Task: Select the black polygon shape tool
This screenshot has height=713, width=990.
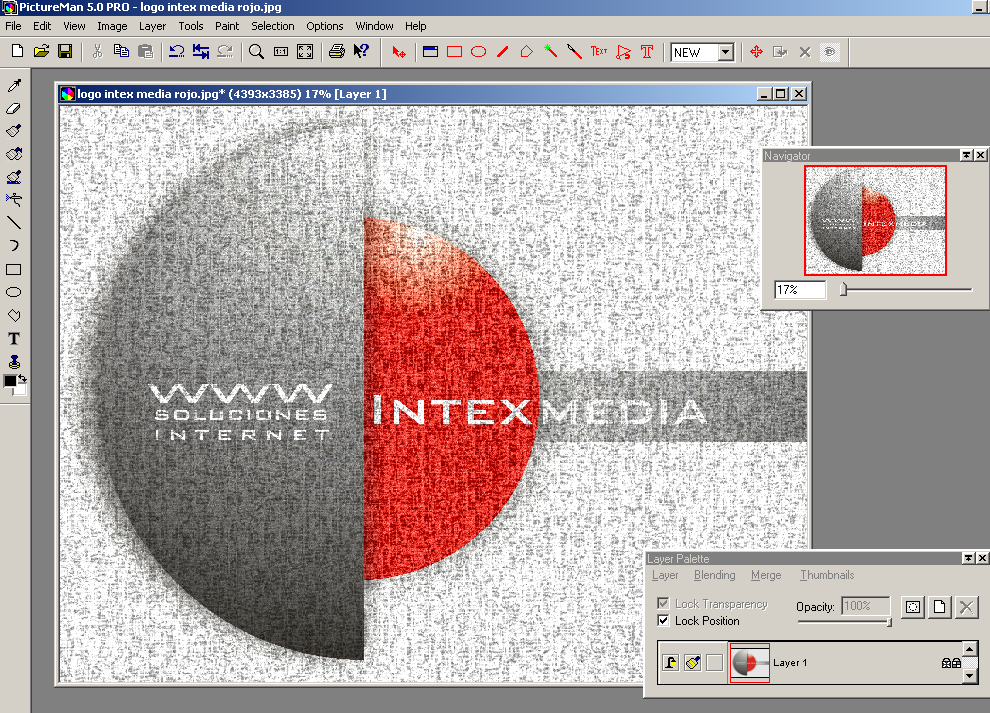Action: pyautogui.click(x=14, y=315)
